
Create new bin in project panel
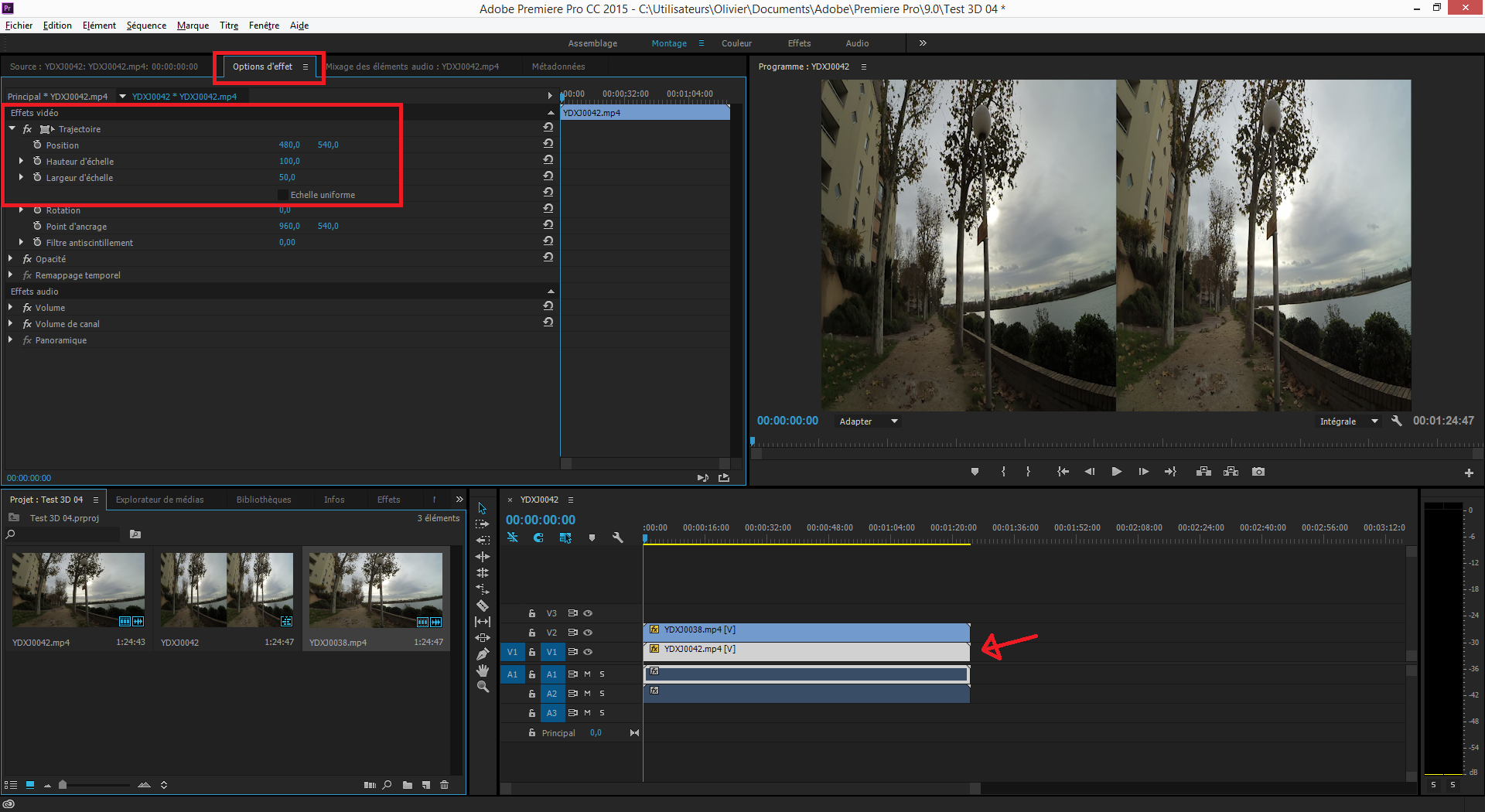(408, 785)
